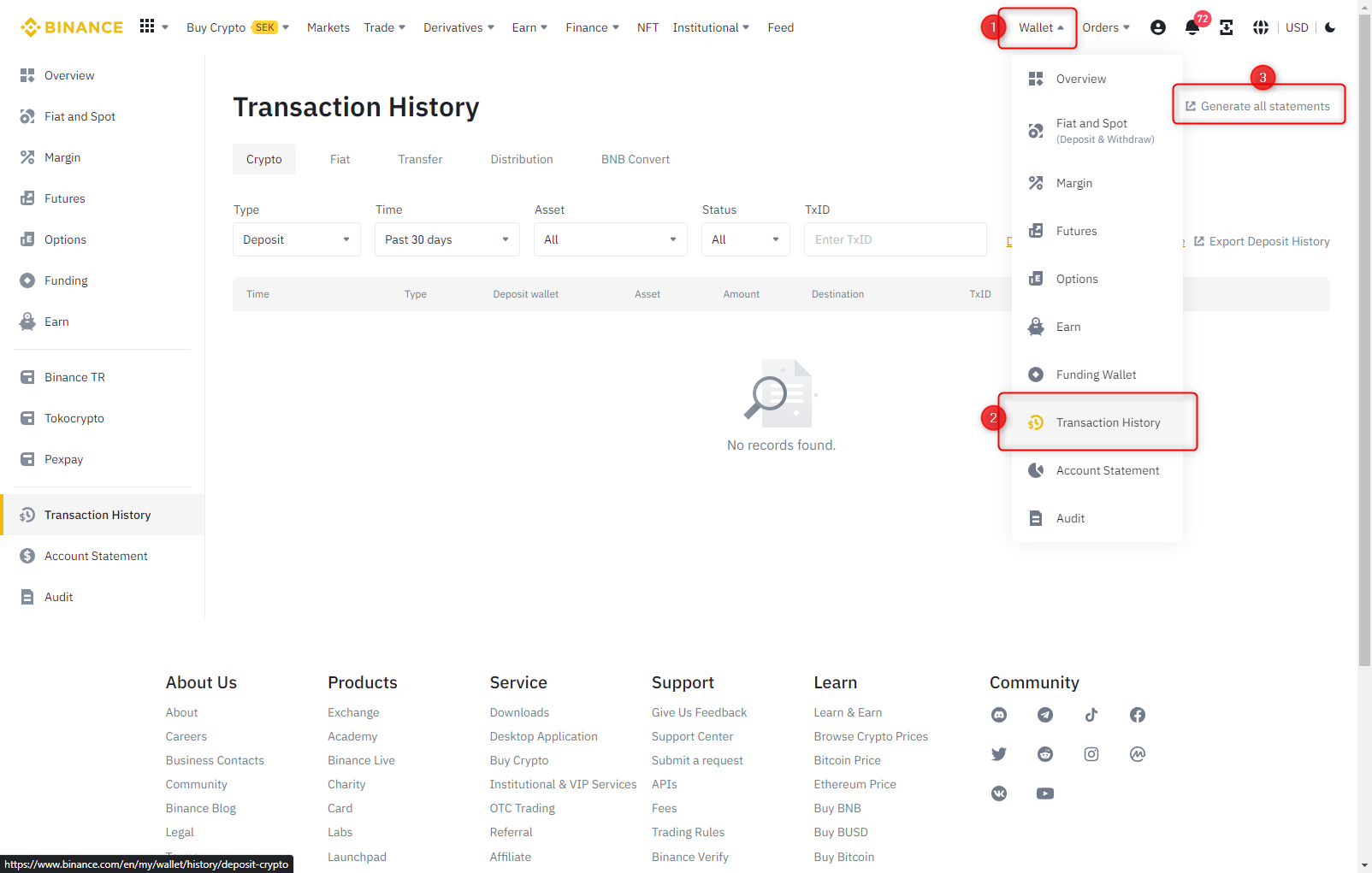Expand the Asset dropdown

[611, 239]
